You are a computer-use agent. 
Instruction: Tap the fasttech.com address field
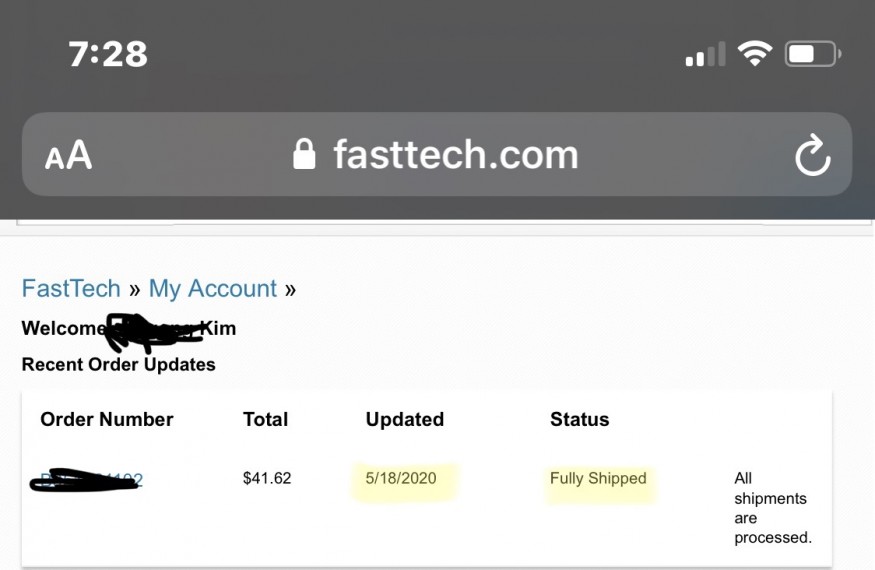[437, 154]
